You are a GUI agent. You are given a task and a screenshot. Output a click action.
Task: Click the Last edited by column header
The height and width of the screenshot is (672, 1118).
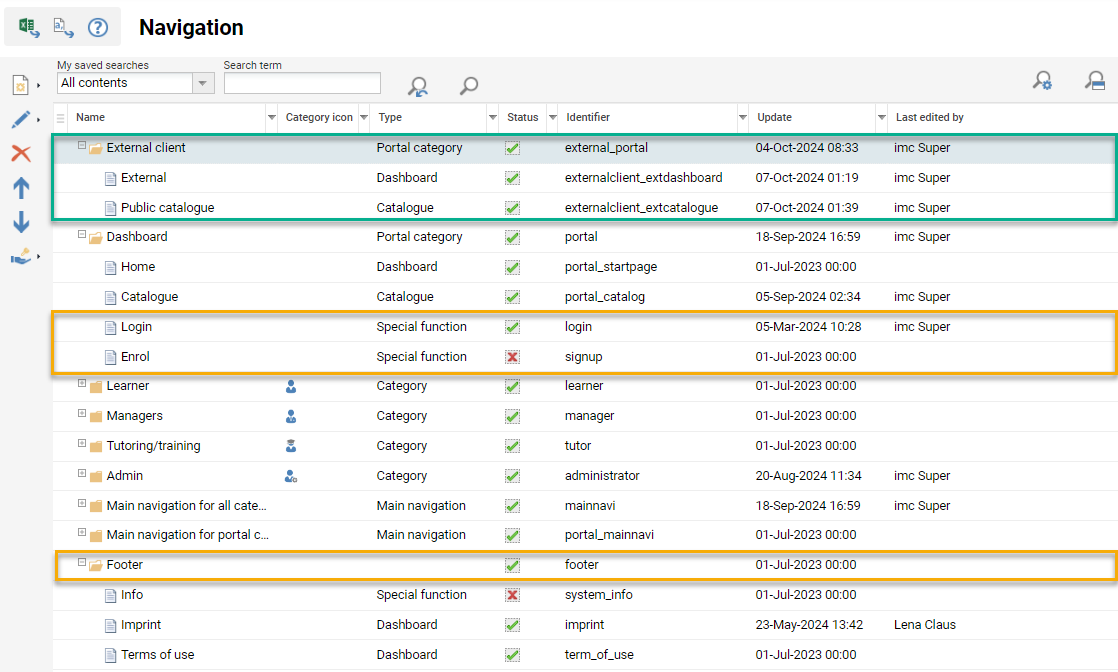[x=929, y=117]
